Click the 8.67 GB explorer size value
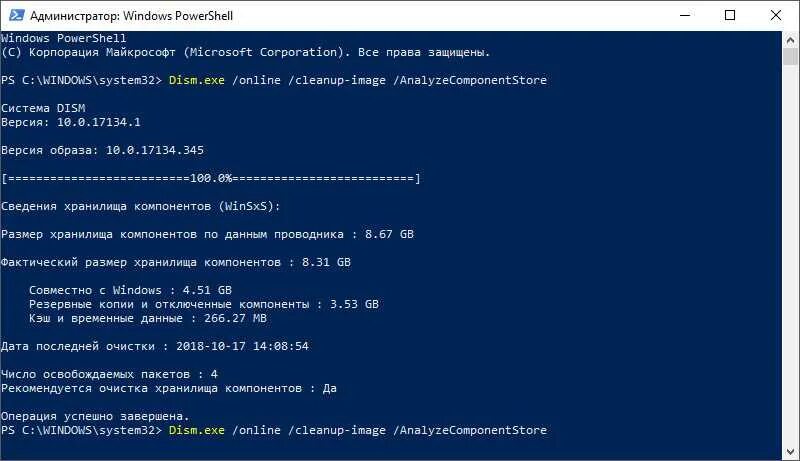This screenshot has height=461, width=800. 389,234
